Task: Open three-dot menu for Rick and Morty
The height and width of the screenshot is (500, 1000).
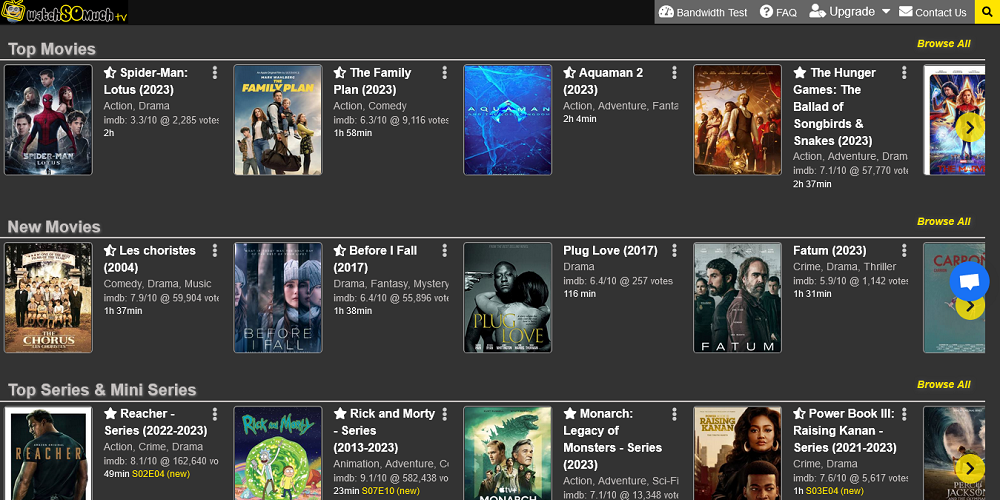Action: coord(445,413)
